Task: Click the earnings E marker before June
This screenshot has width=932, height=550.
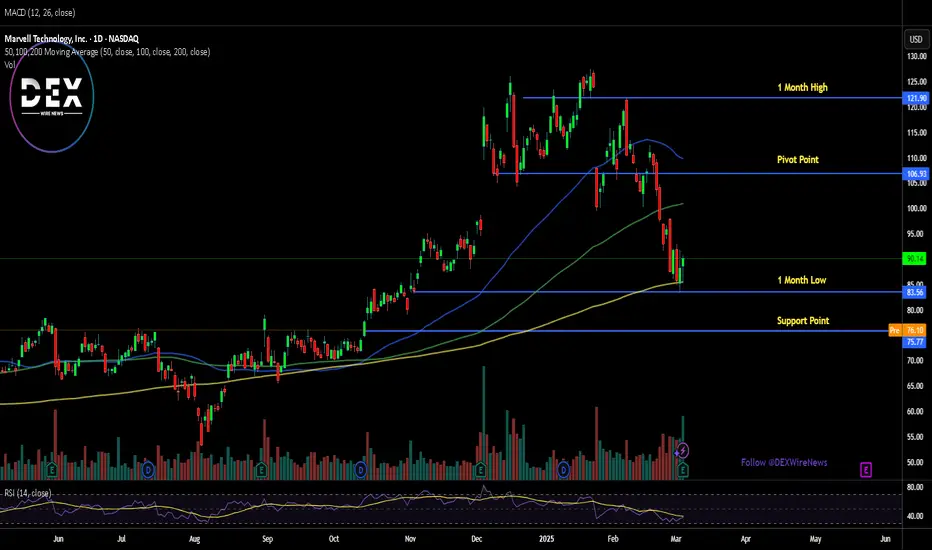Action: pos(52,470)
